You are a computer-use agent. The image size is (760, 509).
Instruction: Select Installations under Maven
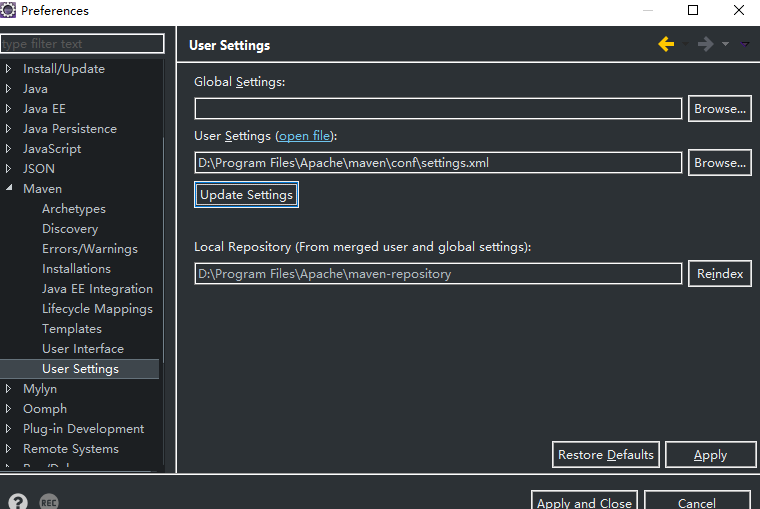click(x=76, y=269)
